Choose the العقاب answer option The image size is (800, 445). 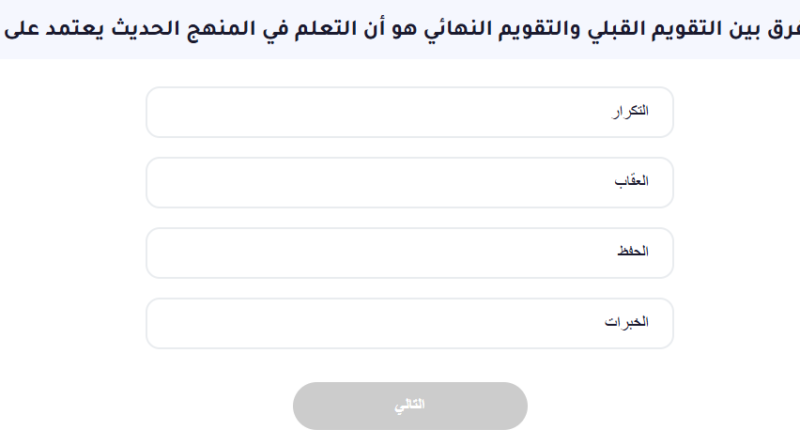click(410, 182)
